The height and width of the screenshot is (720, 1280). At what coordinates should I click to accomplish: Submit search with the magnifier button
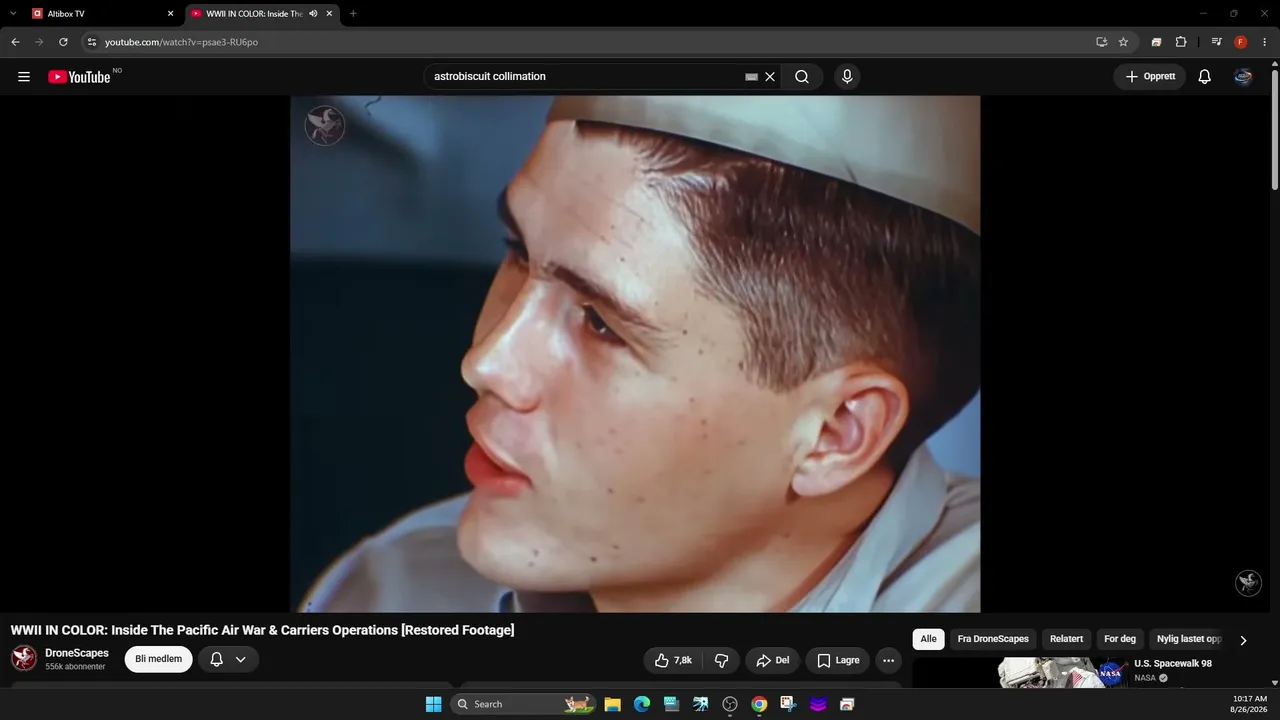[x=802, y=77]
